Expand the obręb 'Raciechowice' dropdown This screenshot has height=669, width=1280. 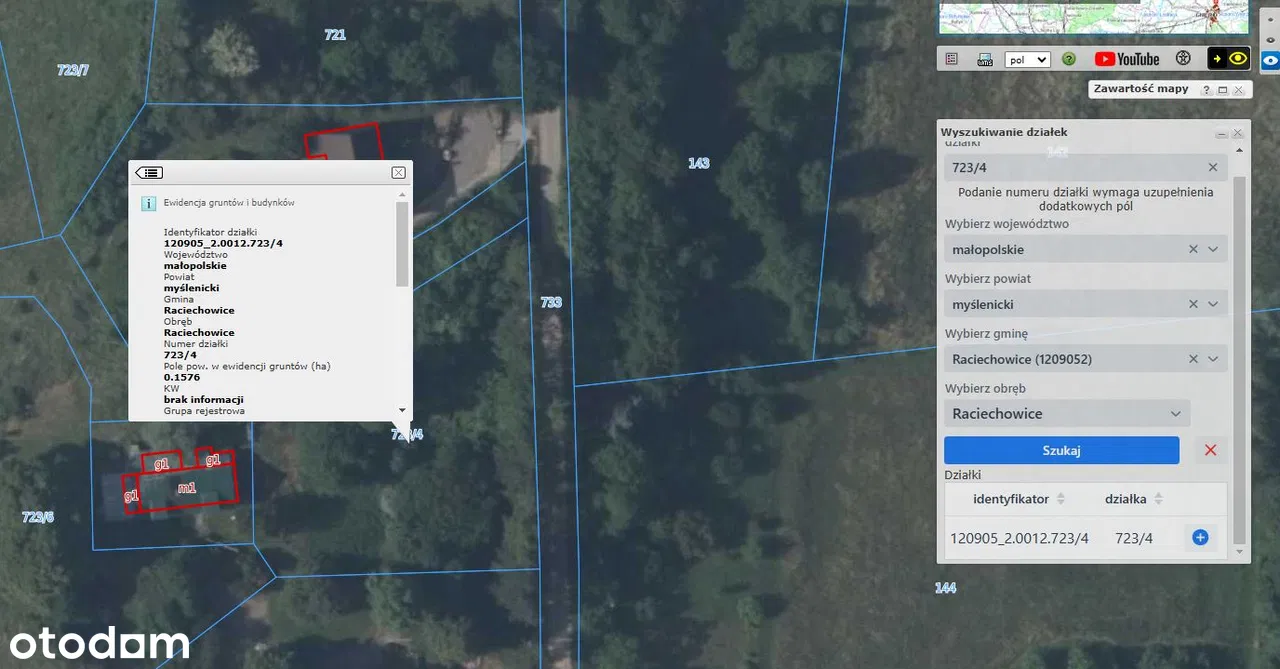[1176, 414]
